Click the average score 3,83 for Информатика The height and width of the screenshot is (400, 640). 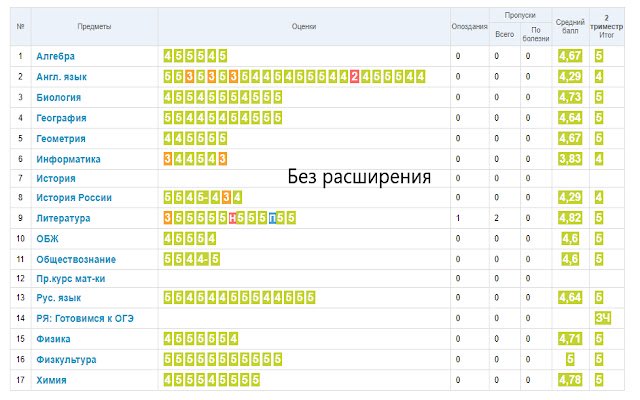[x=570, y=159]
